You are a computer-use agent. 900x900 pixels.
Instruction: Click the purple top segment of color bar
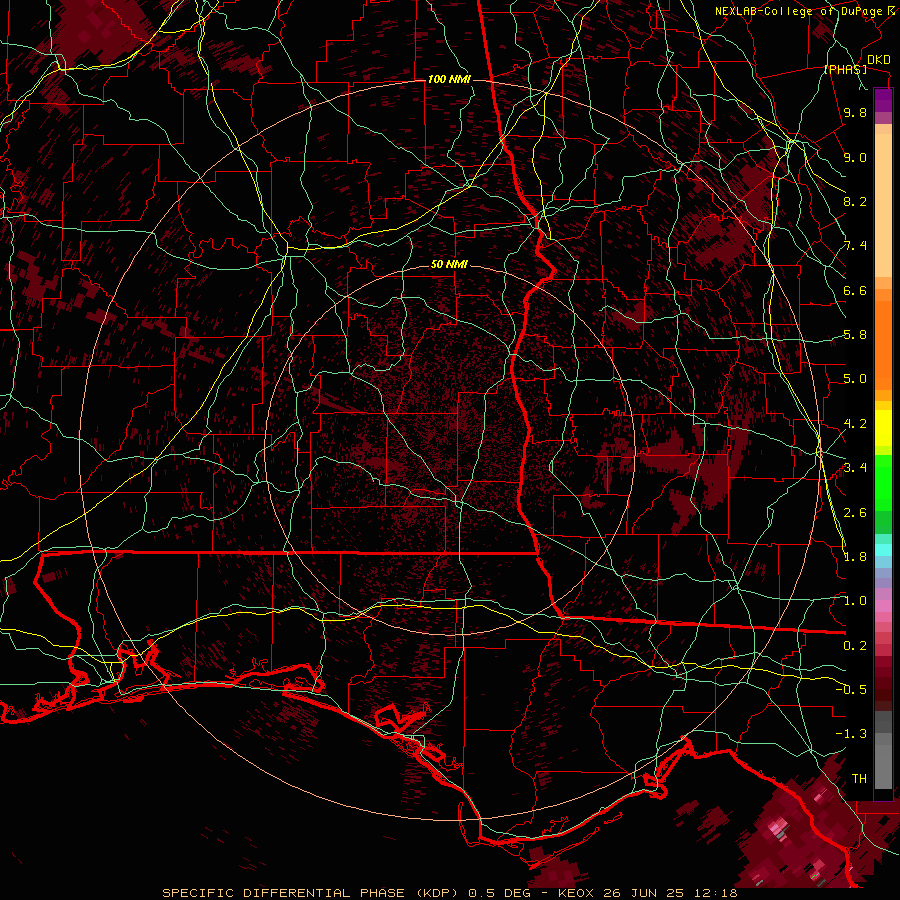pyautogui.click(x=883, y=100)
